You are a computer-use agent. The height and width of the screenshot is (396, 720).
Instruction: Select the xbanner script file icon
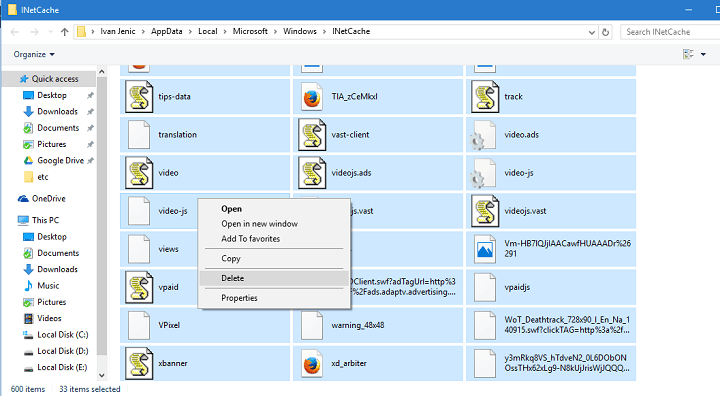(139, 363)
